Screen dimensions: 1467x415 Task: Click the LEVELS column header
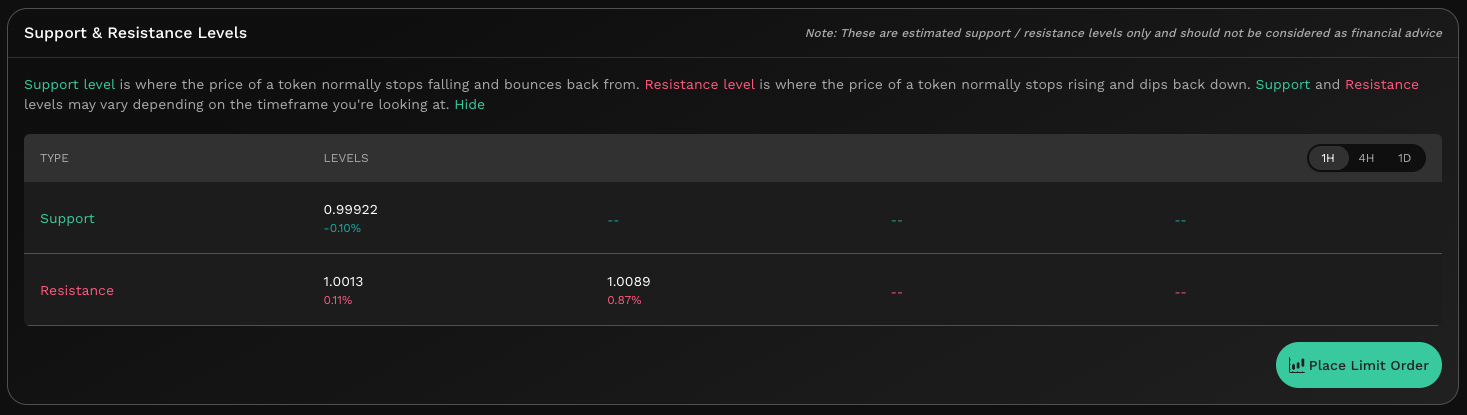click(346, 158)
